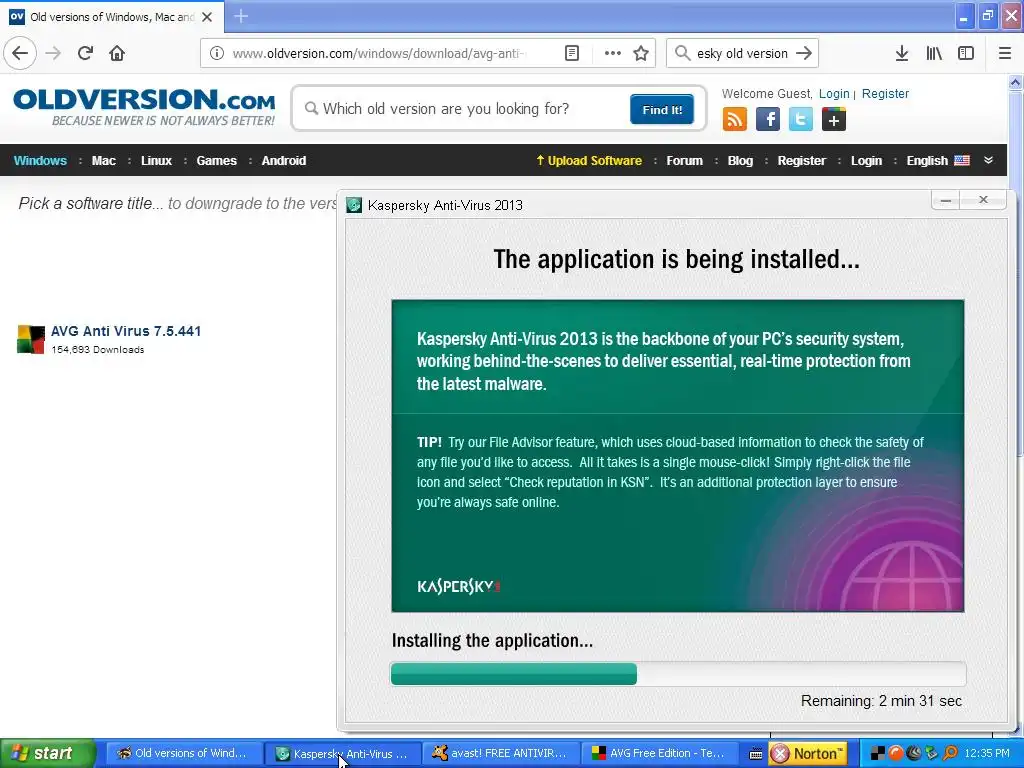Open the Blog nav link

740,161
